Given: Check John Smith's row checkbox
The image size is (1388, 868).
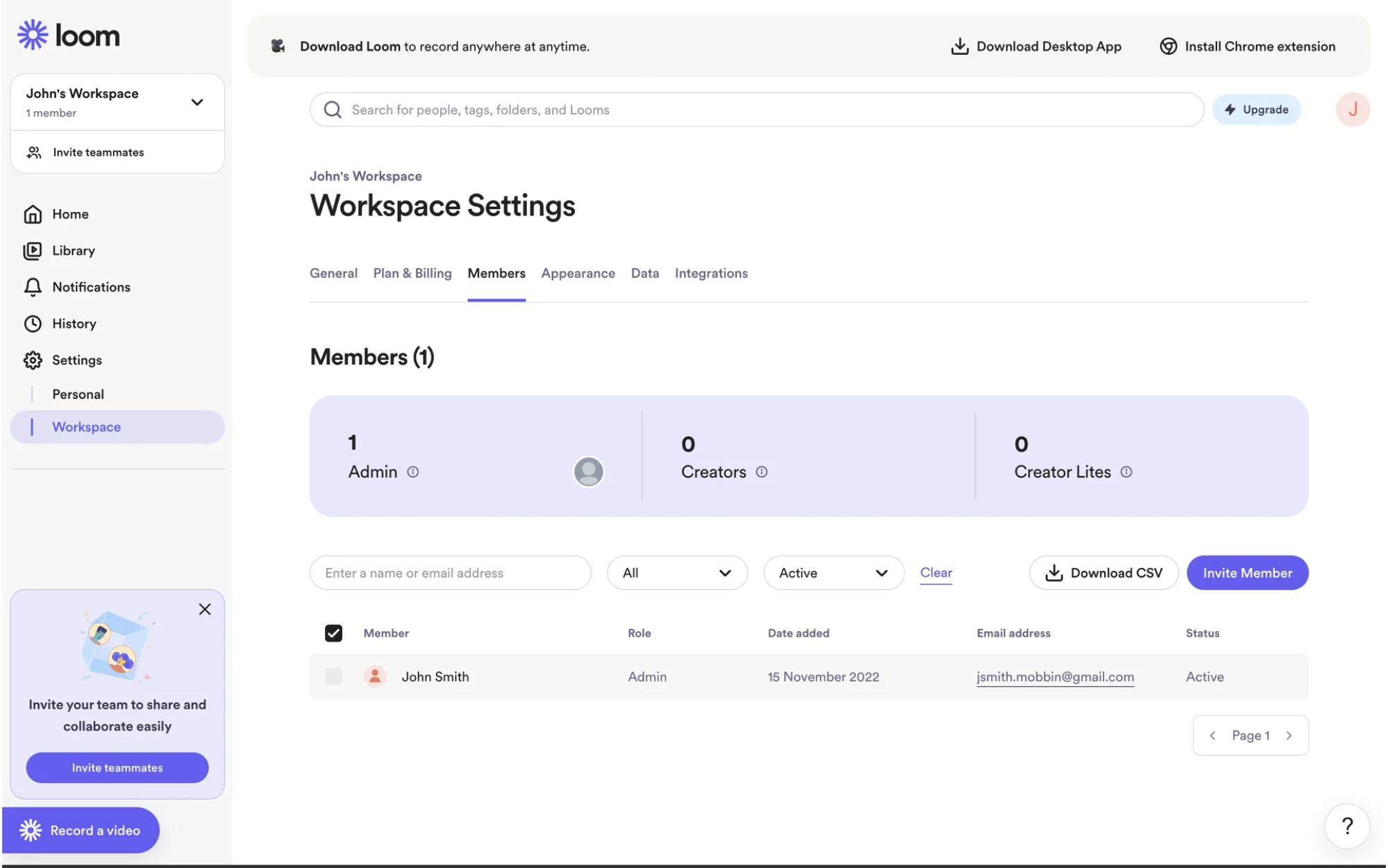Looking at the screenshot, I should click(x=333, y=676).
